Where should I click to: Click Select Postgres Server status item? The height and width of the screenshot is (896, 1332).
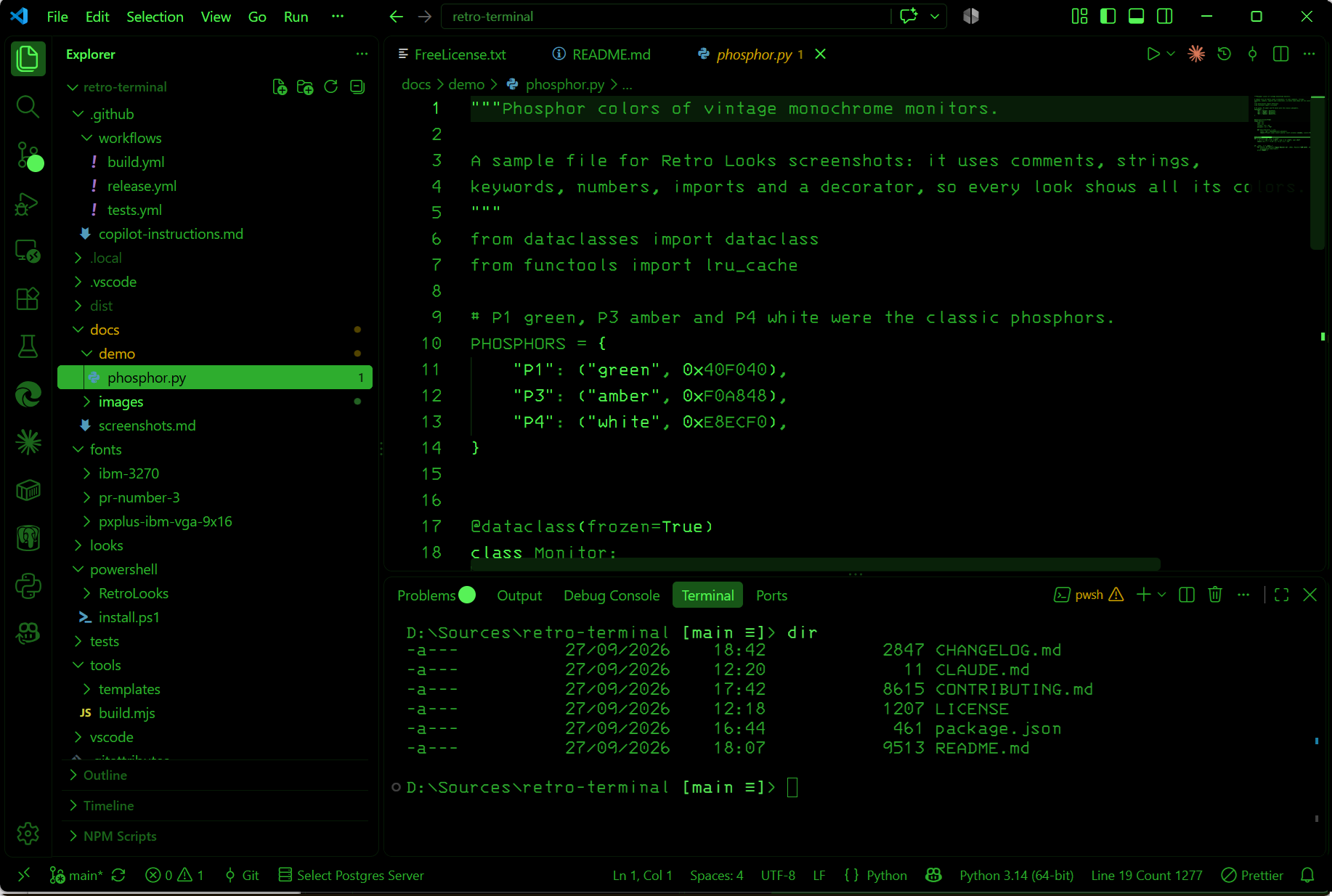[352, 876]
